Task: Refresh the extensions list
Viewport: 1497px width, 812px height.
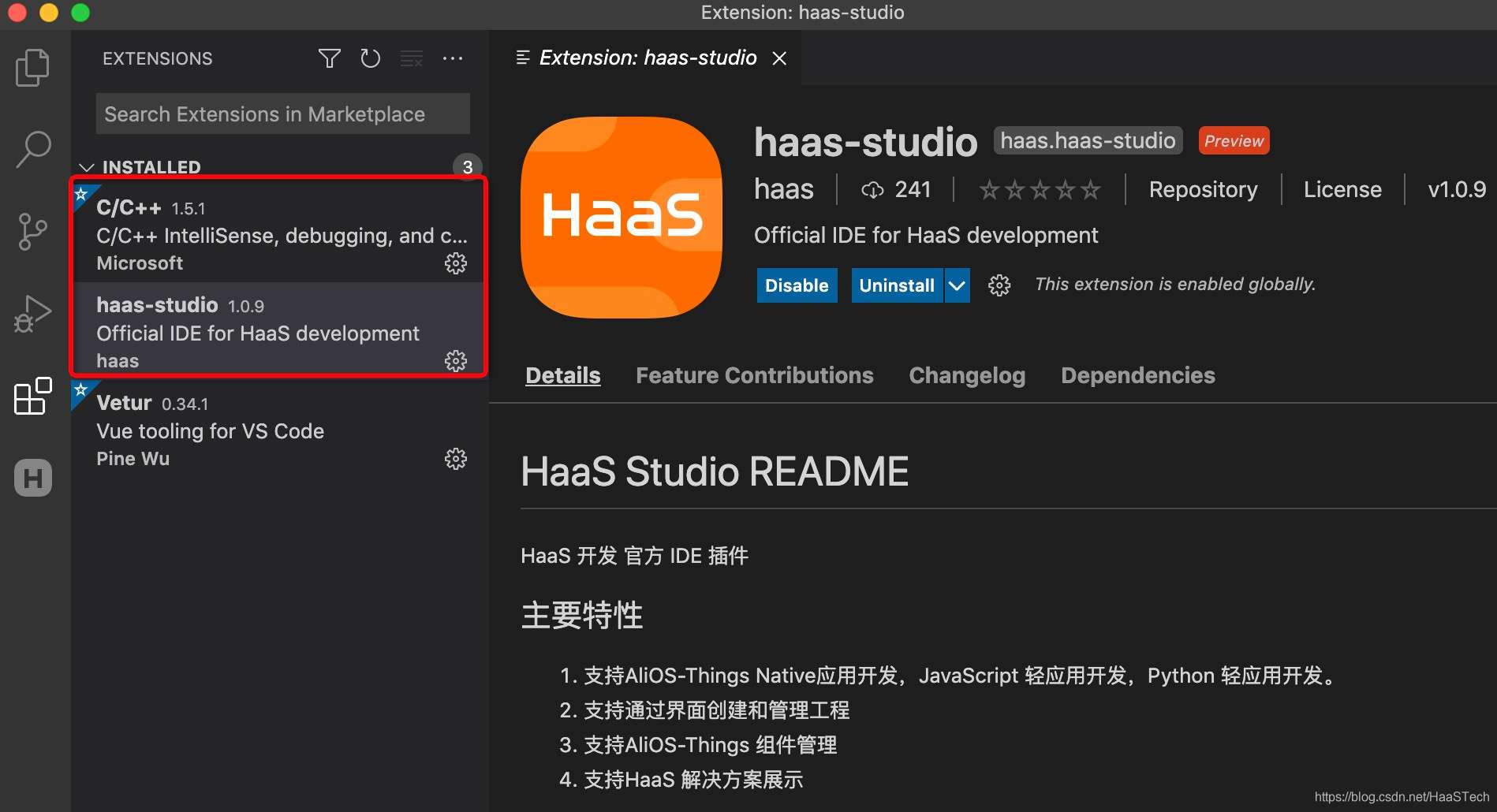Action: [x=370, y=58]
